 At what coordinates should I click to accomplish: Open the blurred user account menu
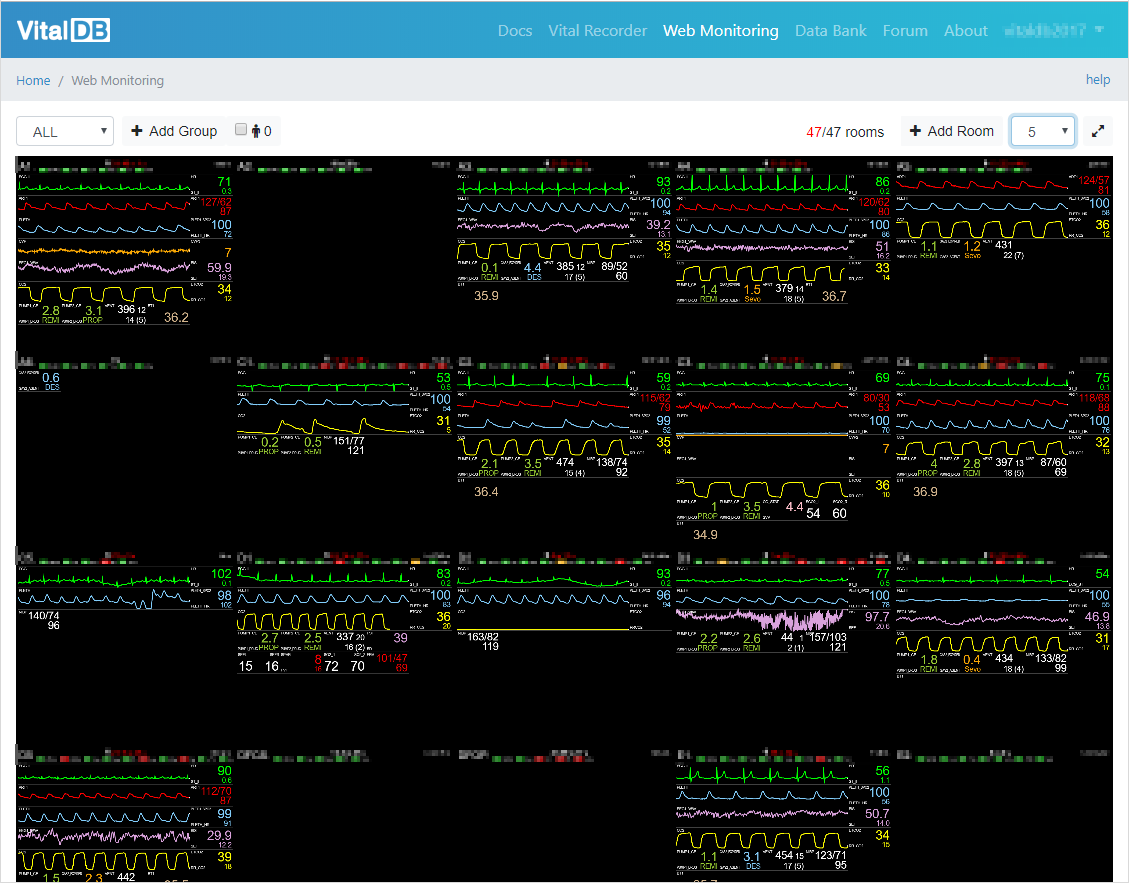(x=1053, y=30)
